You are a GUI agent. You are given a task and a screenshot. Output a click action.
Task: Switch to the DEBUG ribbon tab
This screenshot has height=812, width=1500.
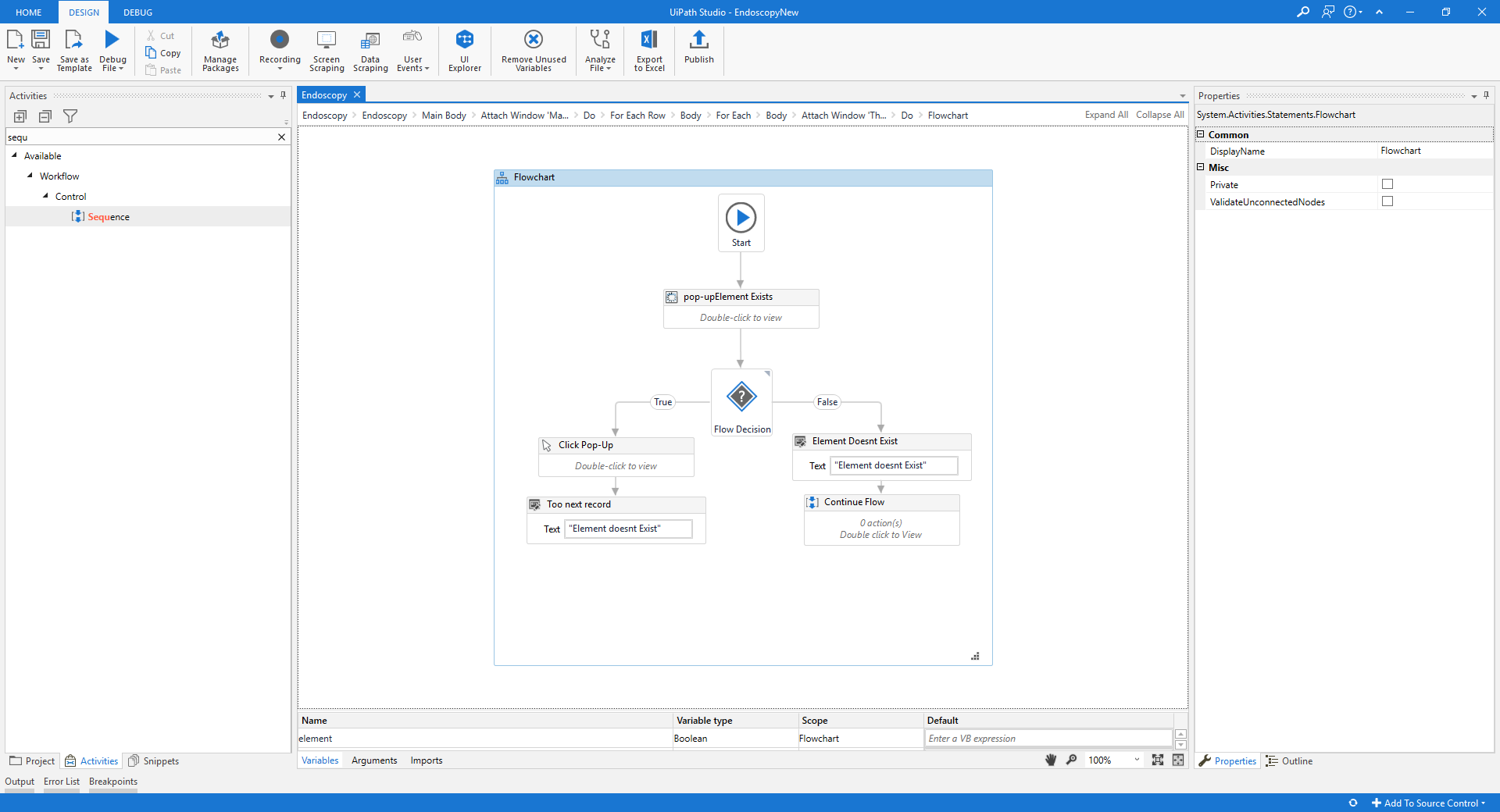pyautogui.click(x=137, y=12)
